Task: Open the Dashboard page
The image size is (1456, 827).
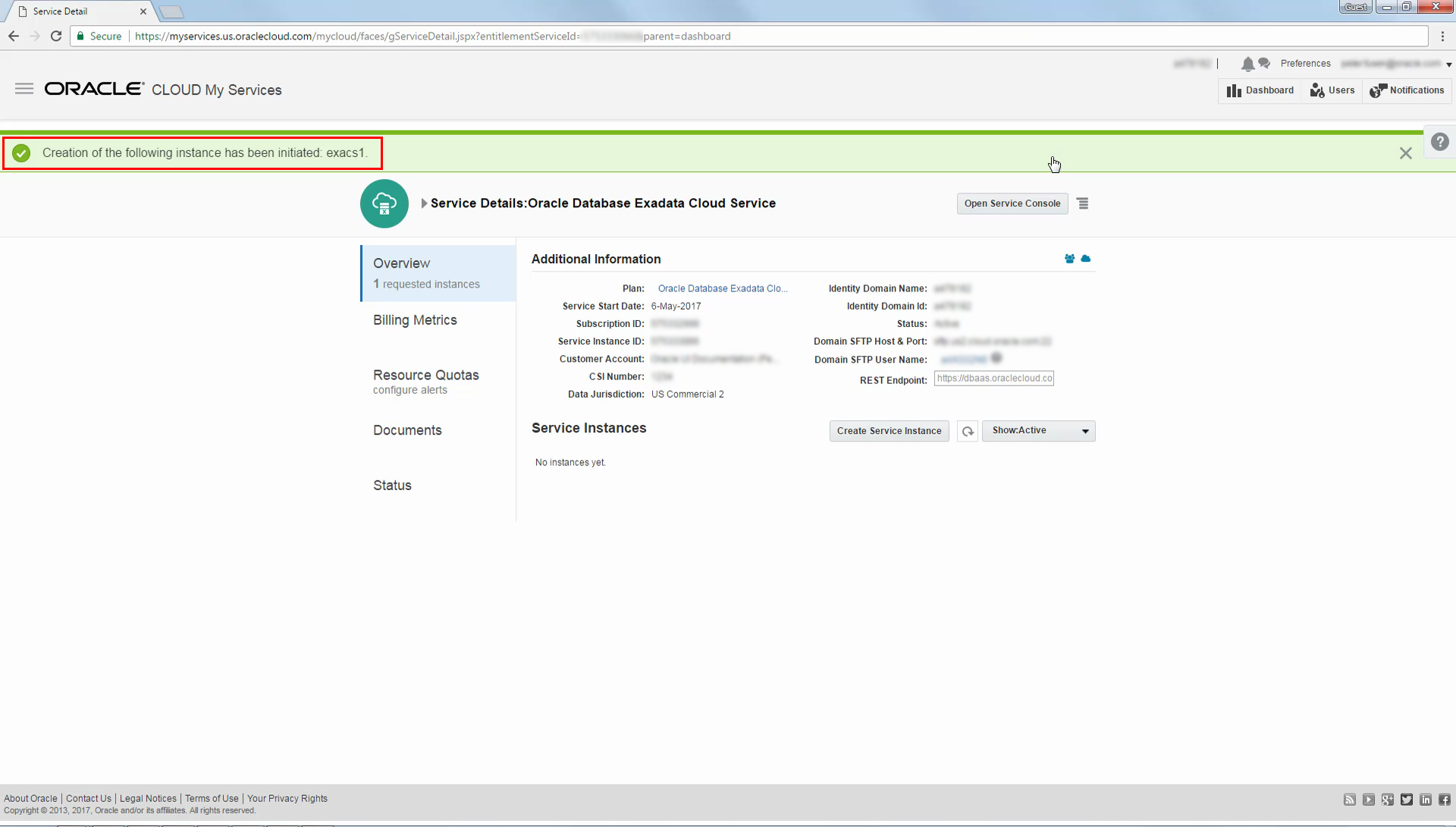Action: tap(1260, 90)
